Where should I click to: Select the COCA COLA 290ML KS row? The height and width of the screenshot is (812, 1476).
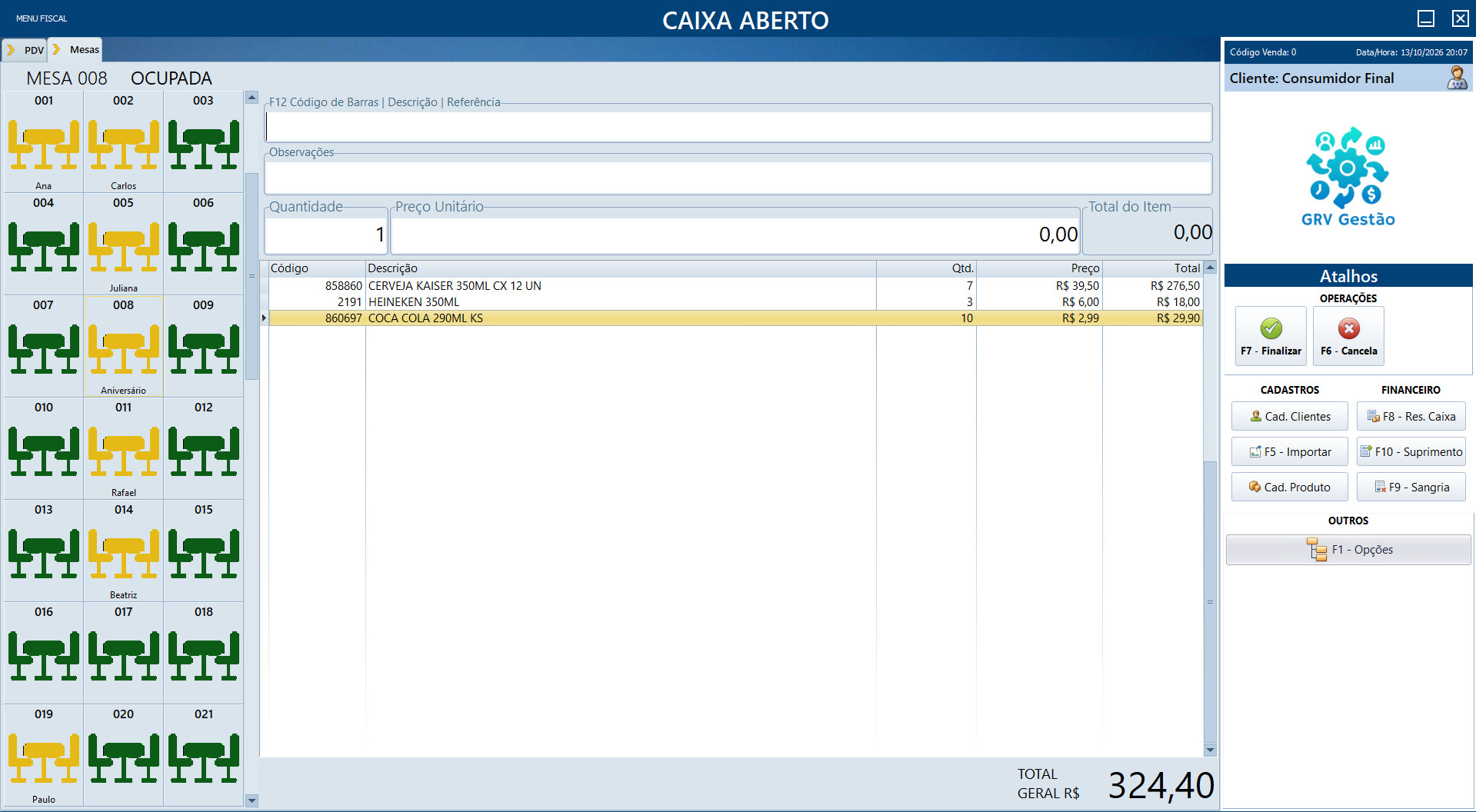pos(735,318)
